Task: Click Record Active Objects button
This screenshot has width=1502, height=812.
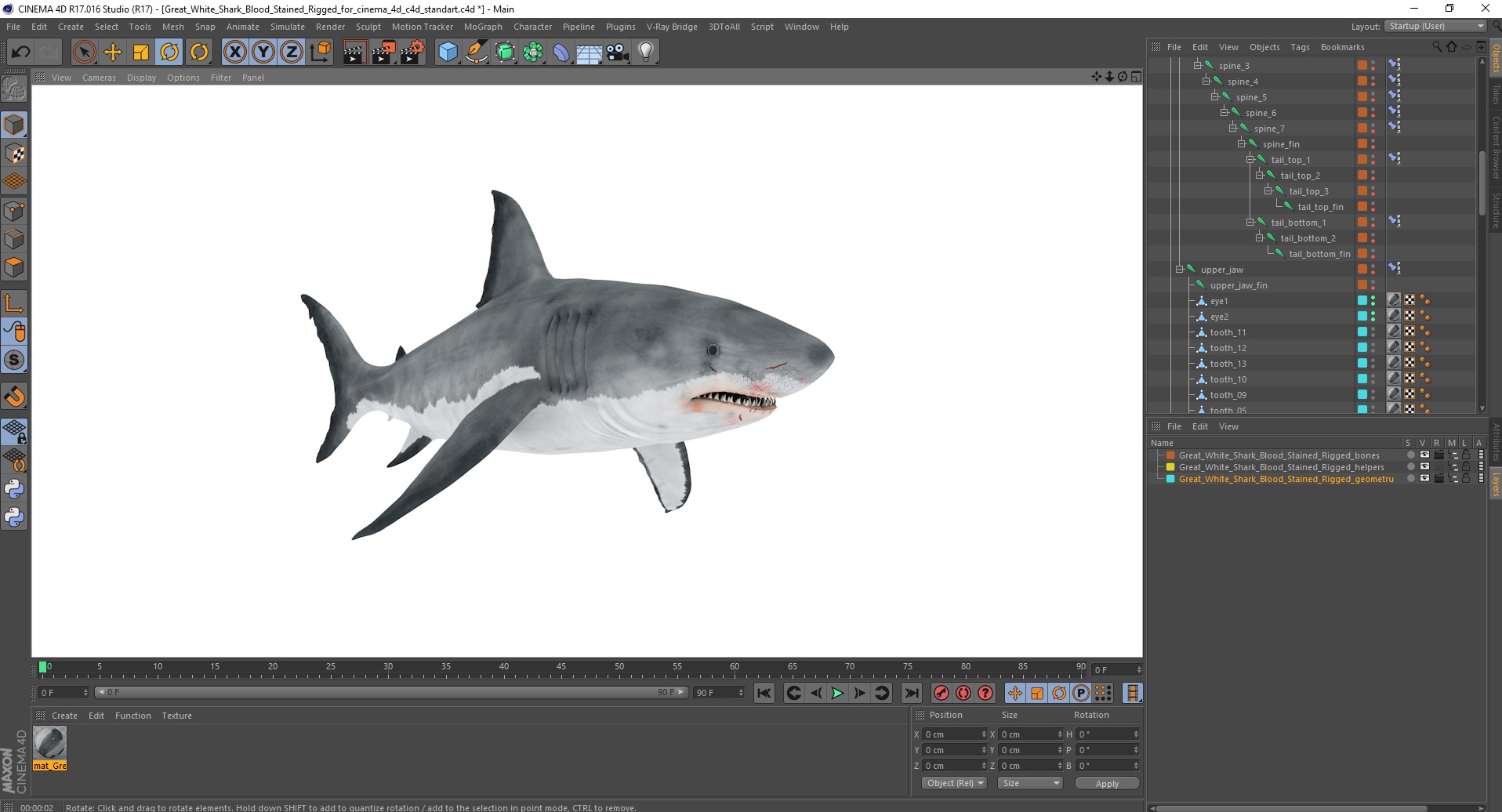Action: coord(941,693)
